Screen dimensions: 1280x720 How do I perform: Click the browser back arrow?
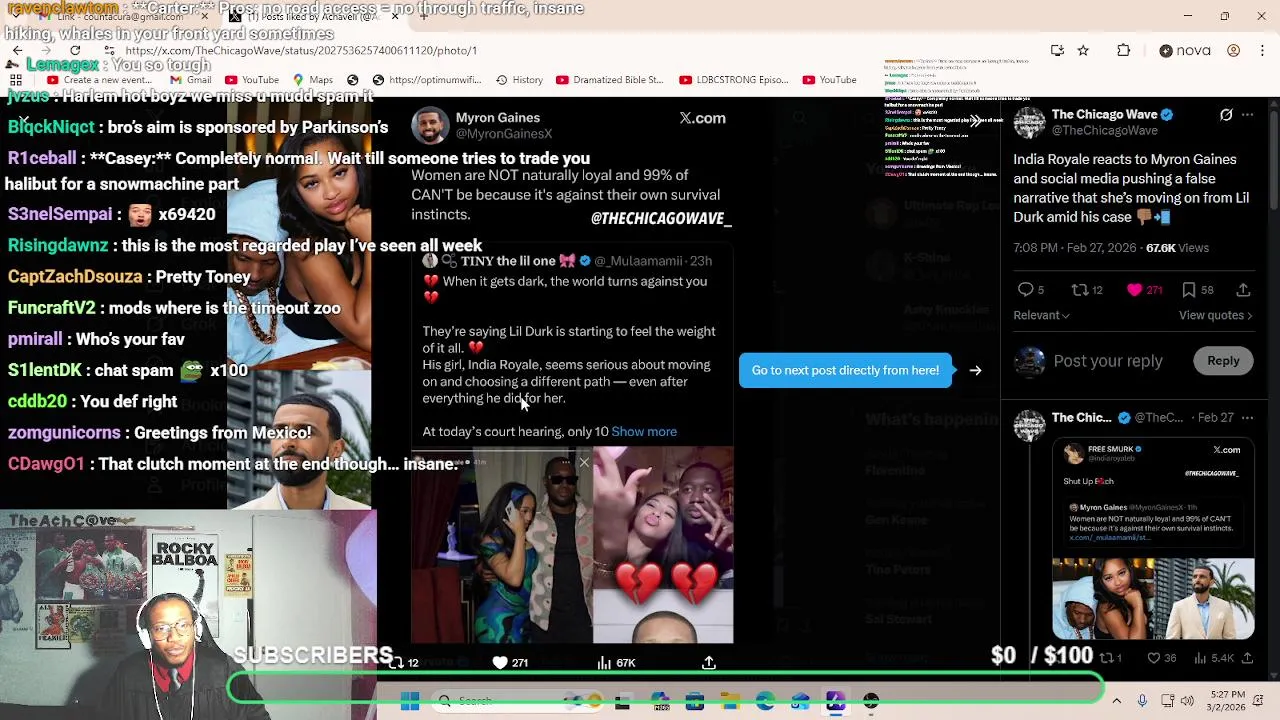click(17, 50)
